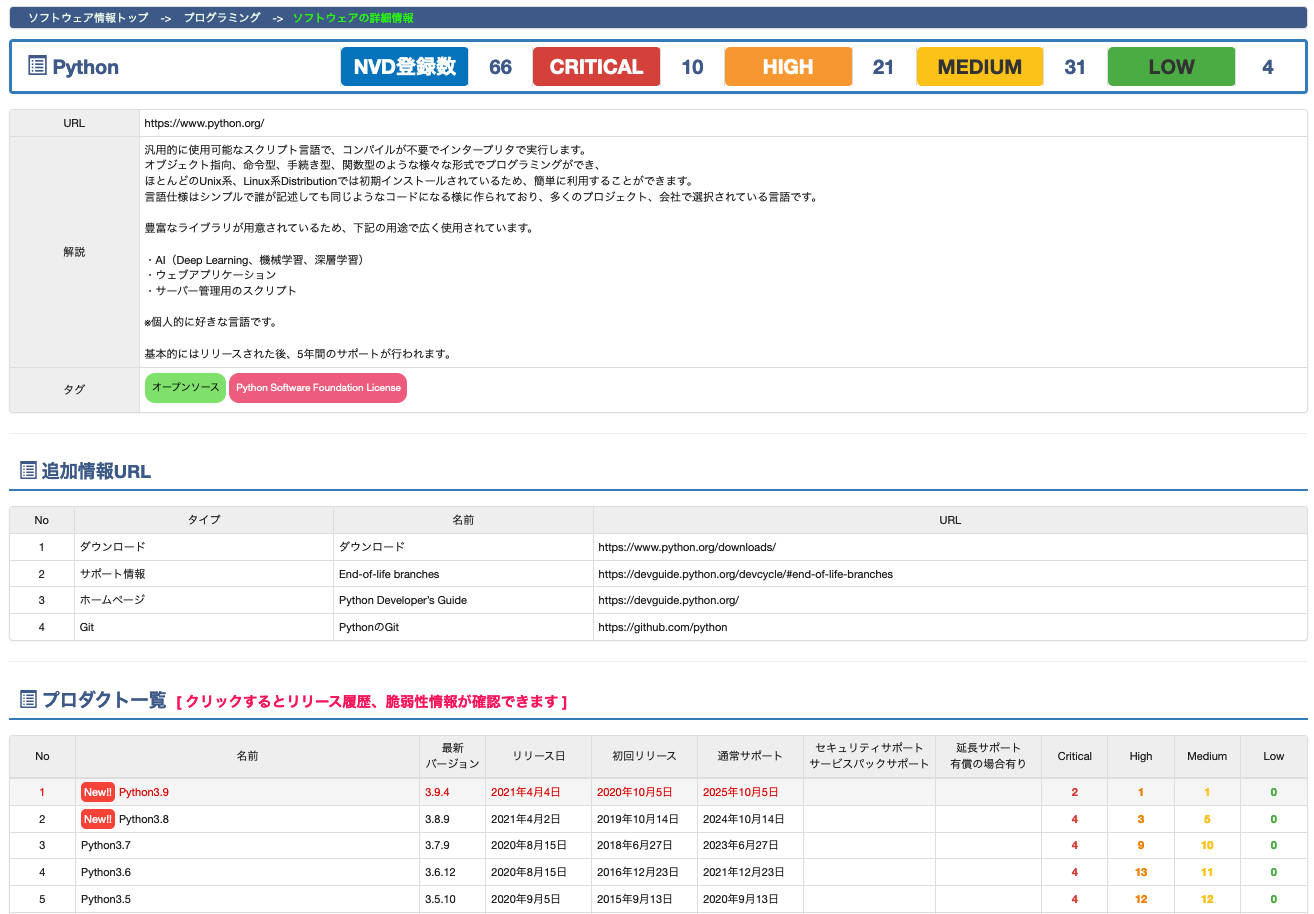Click the Low column header

pyautogui.click(x=1273, y=756)
